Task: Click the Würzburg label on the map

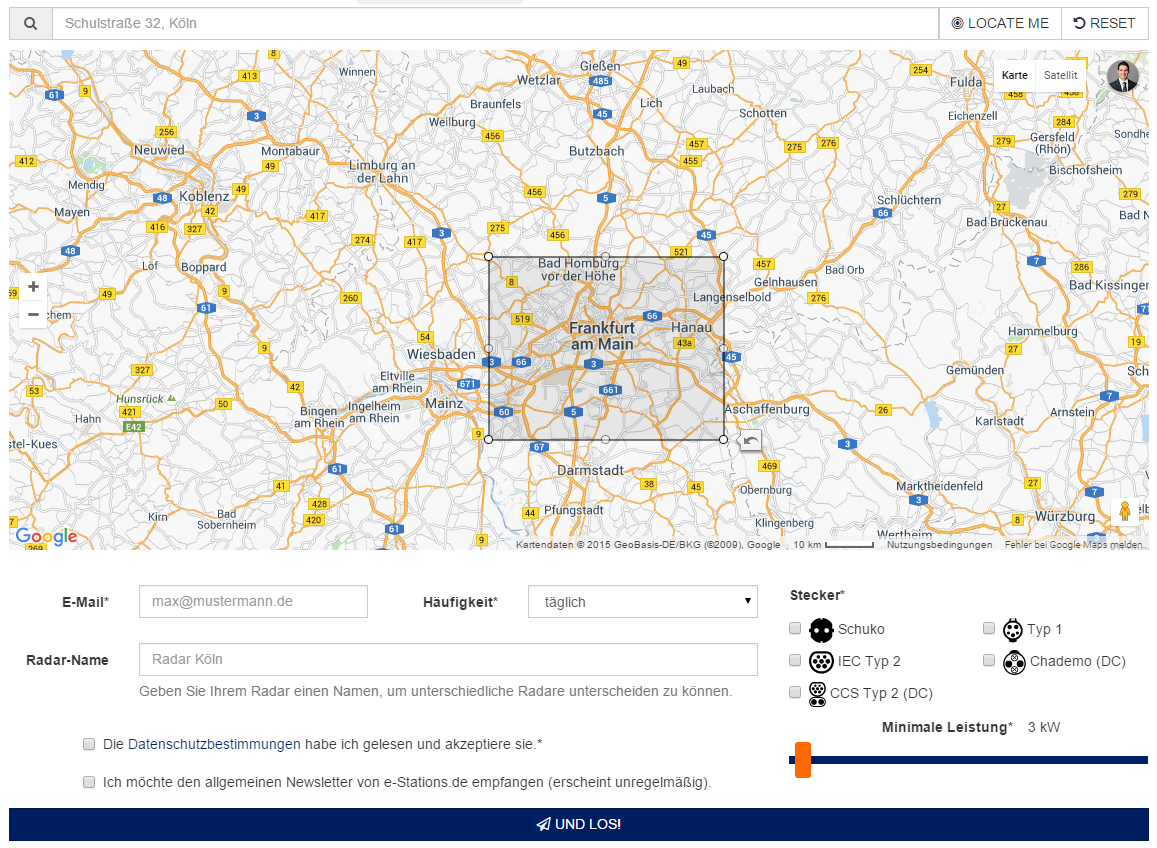Action: 1065,516
